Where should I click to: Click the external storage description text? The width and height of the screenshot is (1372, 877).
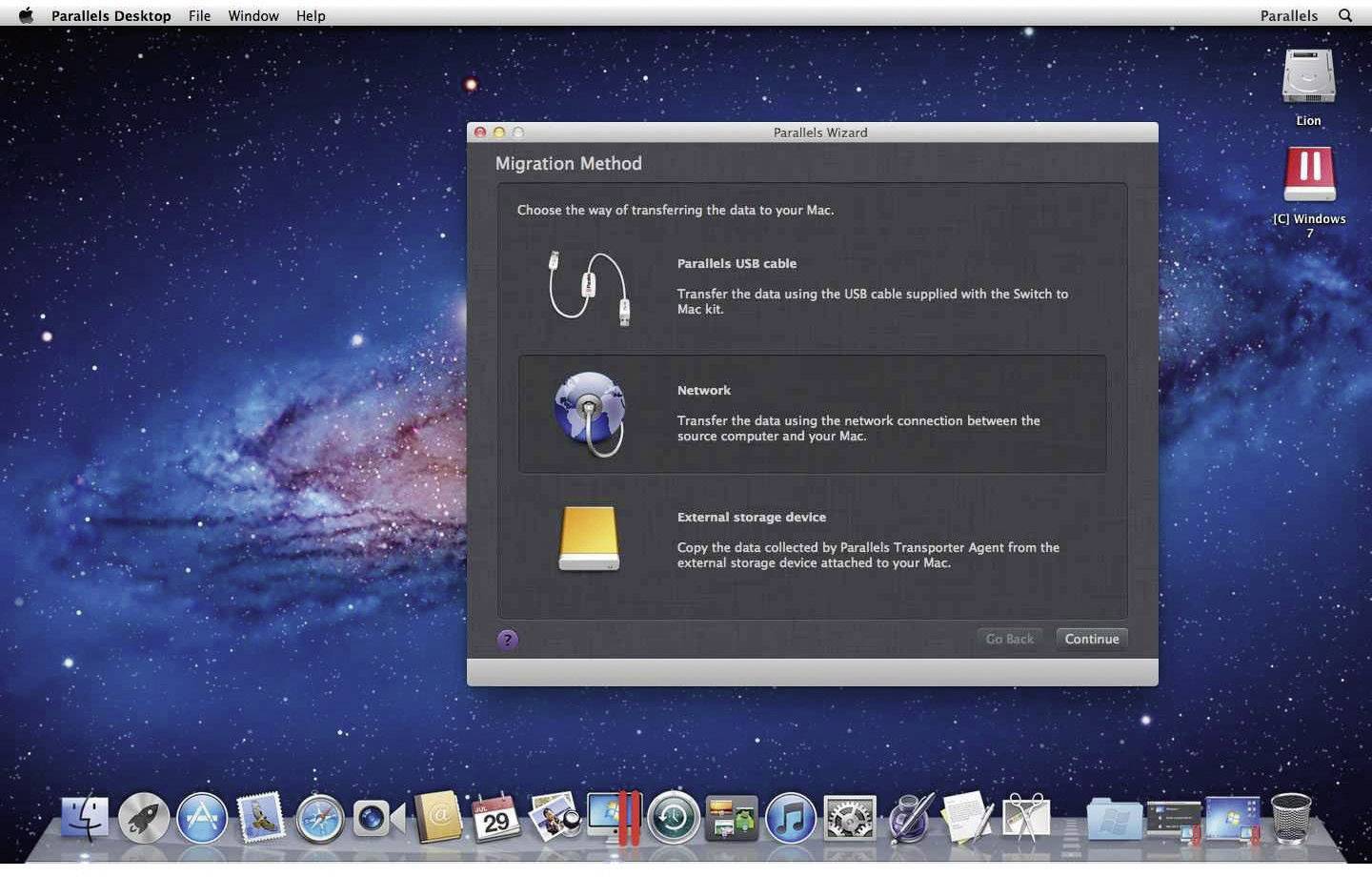coord(868,555)
